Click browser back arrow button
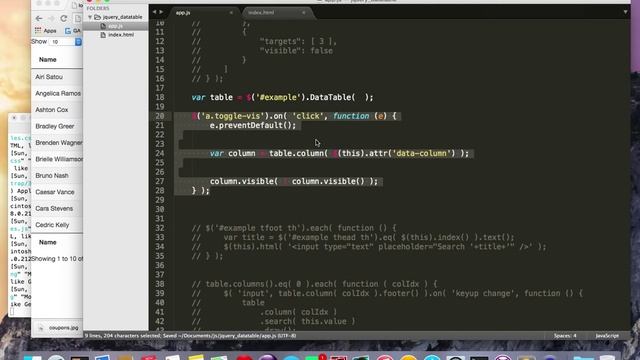Screen dimensions: 640x360 pos(39,18)
